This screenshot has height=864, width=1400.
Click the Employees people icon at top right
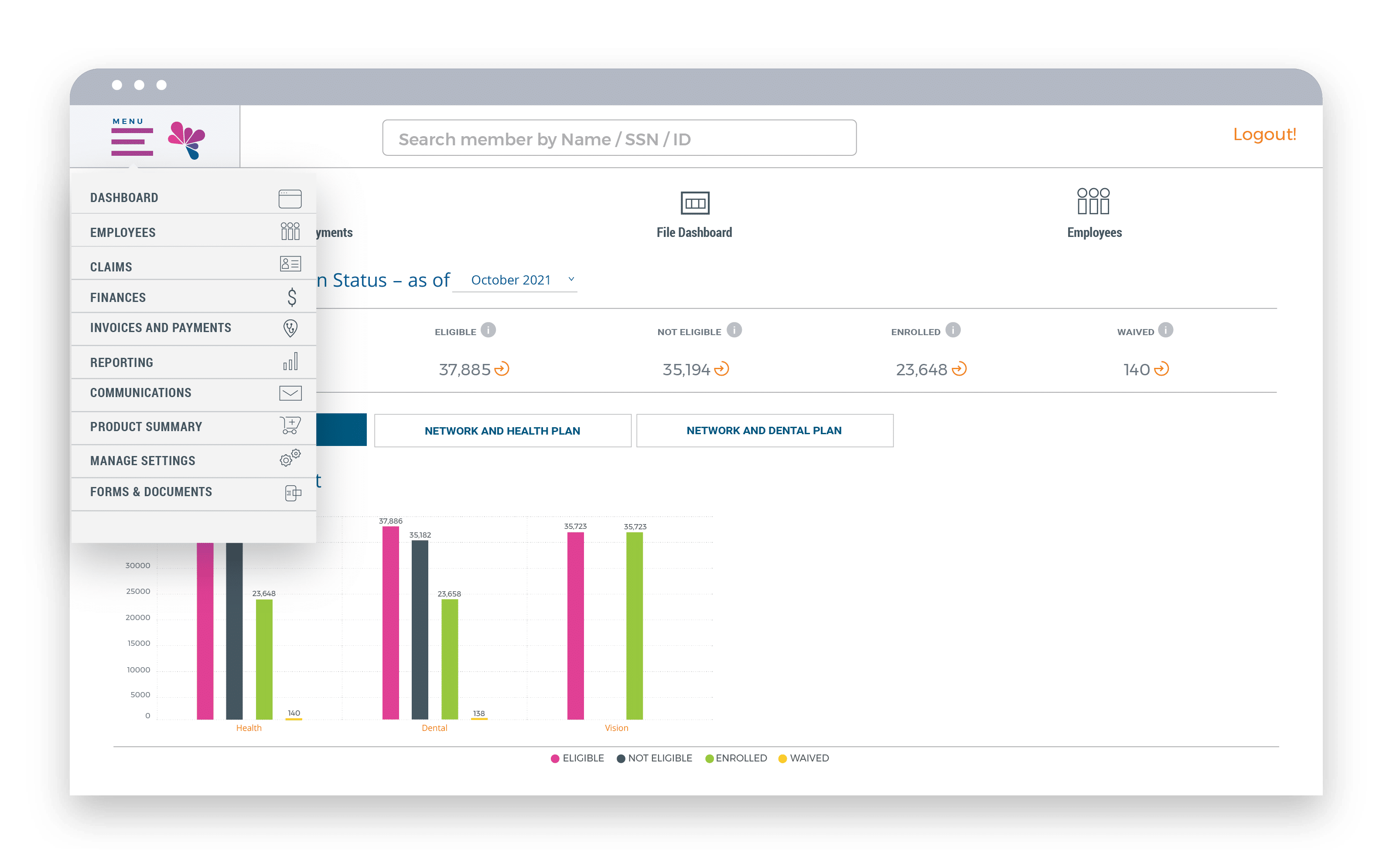1093,201
